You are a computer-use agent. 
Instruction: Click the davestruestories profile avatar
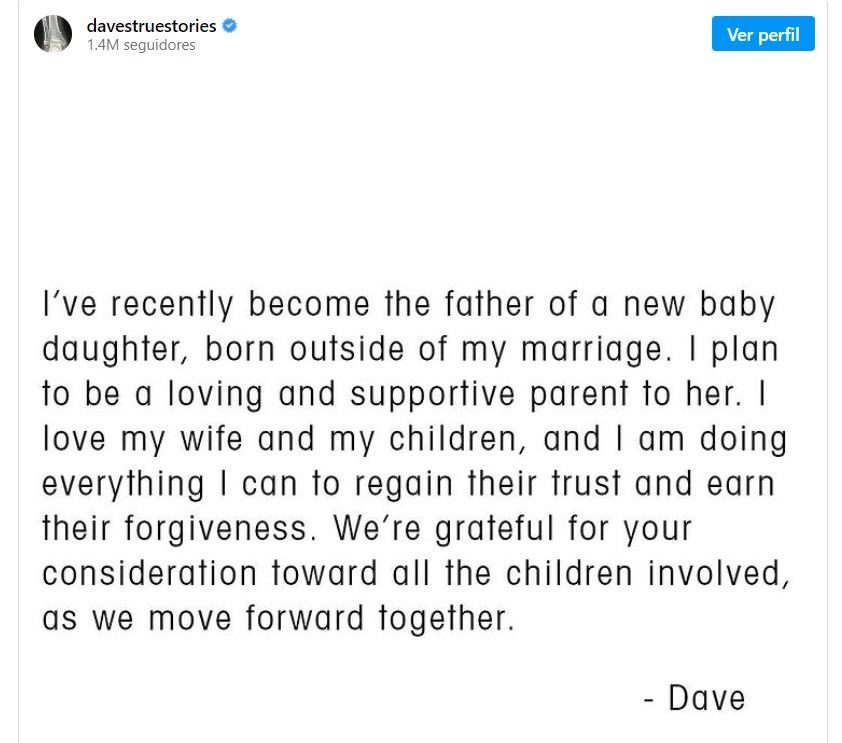click(x=52, y=34)
